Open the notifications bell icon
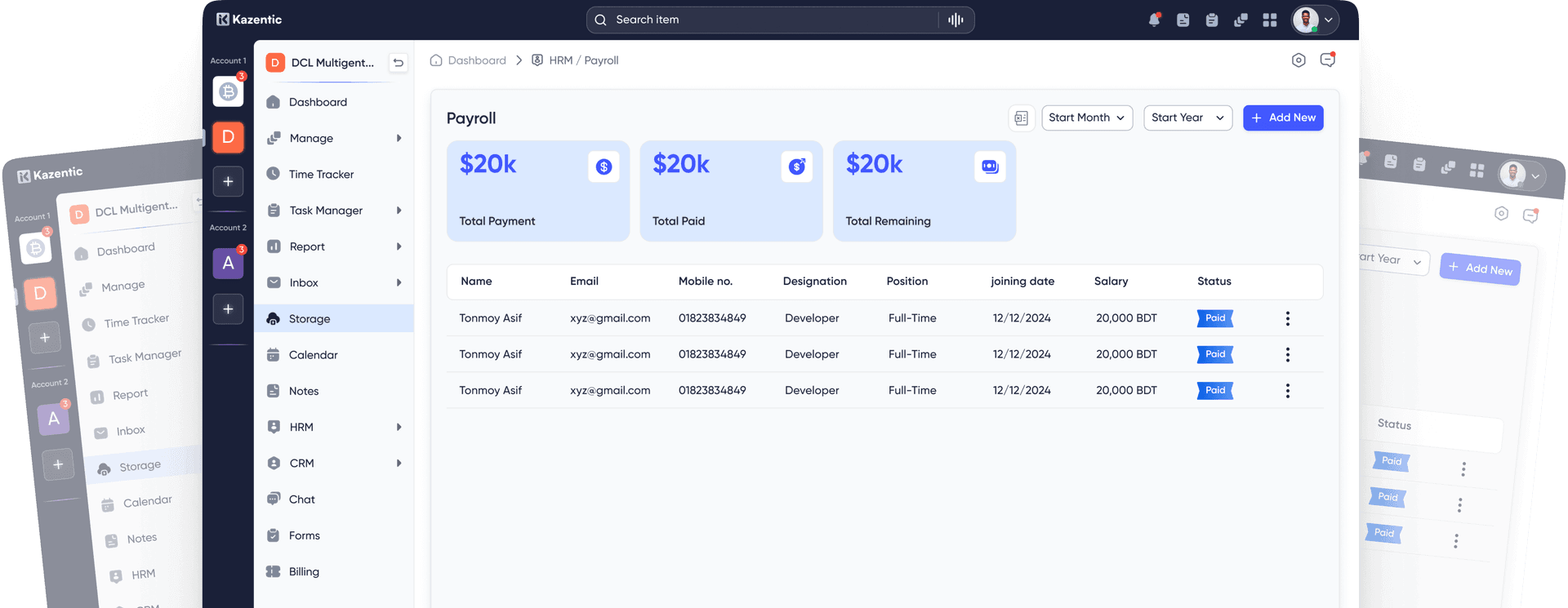The image size is (1568, 608). click(x=1154, y=20)
